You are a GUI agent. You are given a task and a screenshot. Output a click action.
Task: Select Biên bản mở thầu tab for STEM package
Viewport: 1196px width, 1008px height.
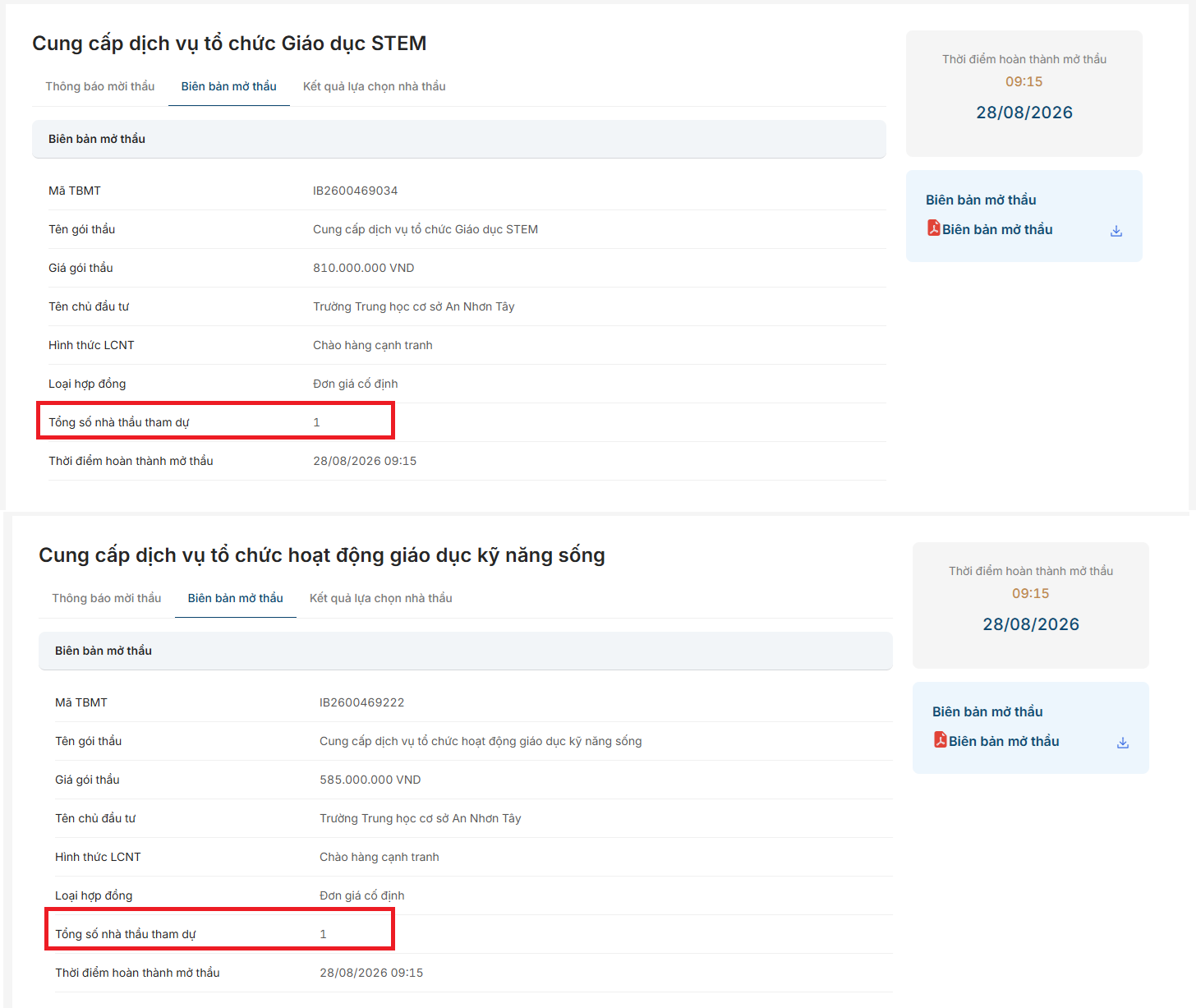coord(229,86)
